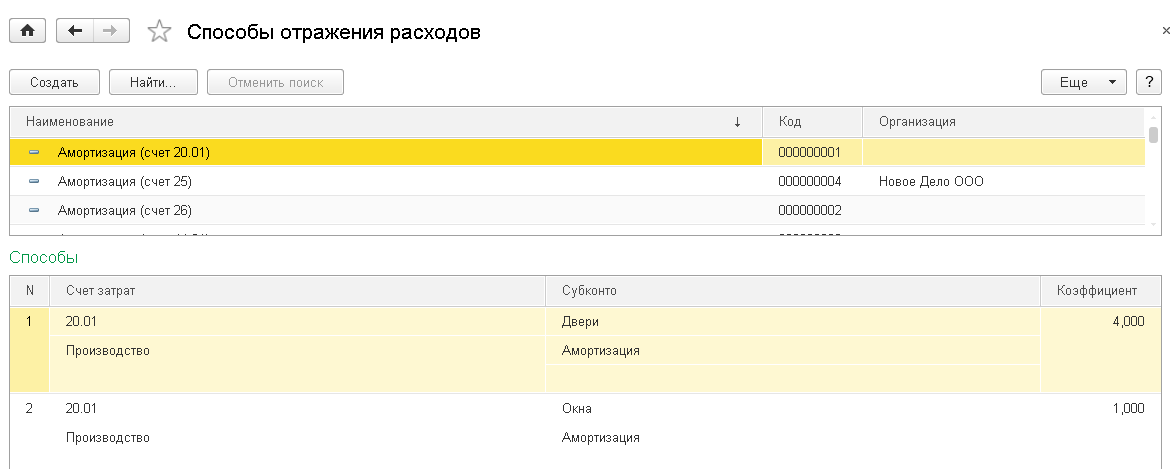Select the Окна subconto cell
The height and width of the screenshot is (469, 1172).
[577, 409]
